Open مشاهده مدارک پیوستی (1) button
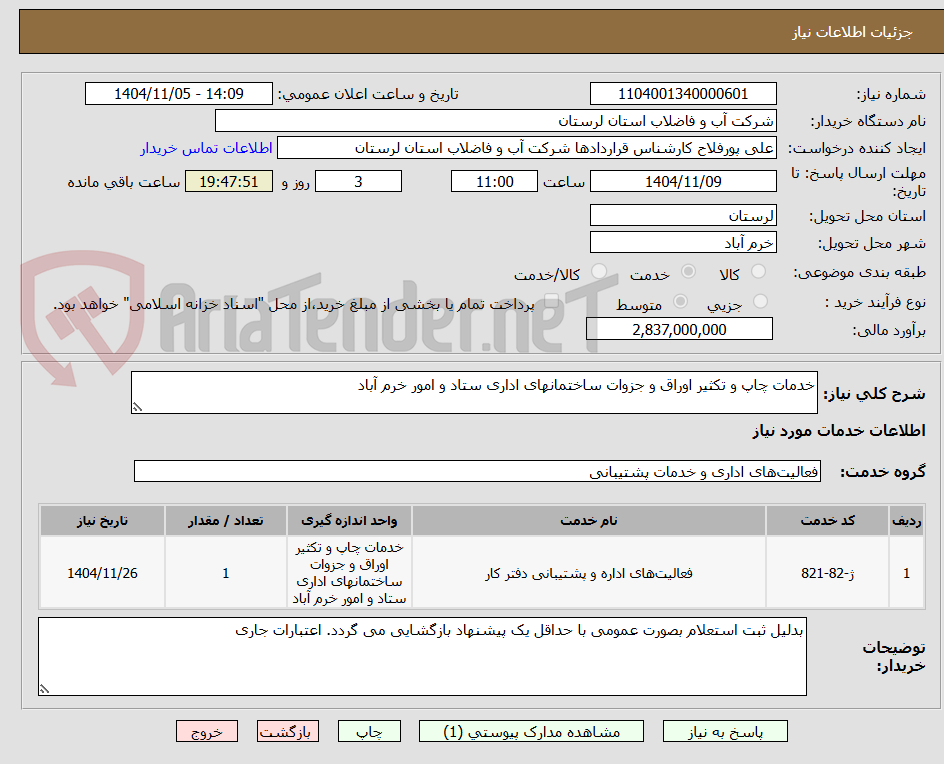 click(x=531, y=731)
